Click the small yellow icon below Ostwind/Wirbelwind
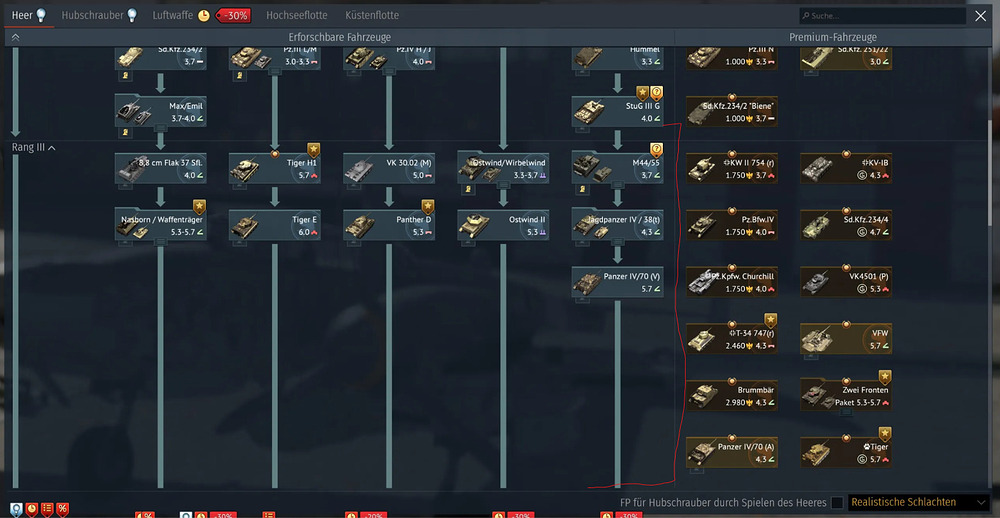This screenshot has width=1000, height=518. pyautogui.click(x=468, y=189)
